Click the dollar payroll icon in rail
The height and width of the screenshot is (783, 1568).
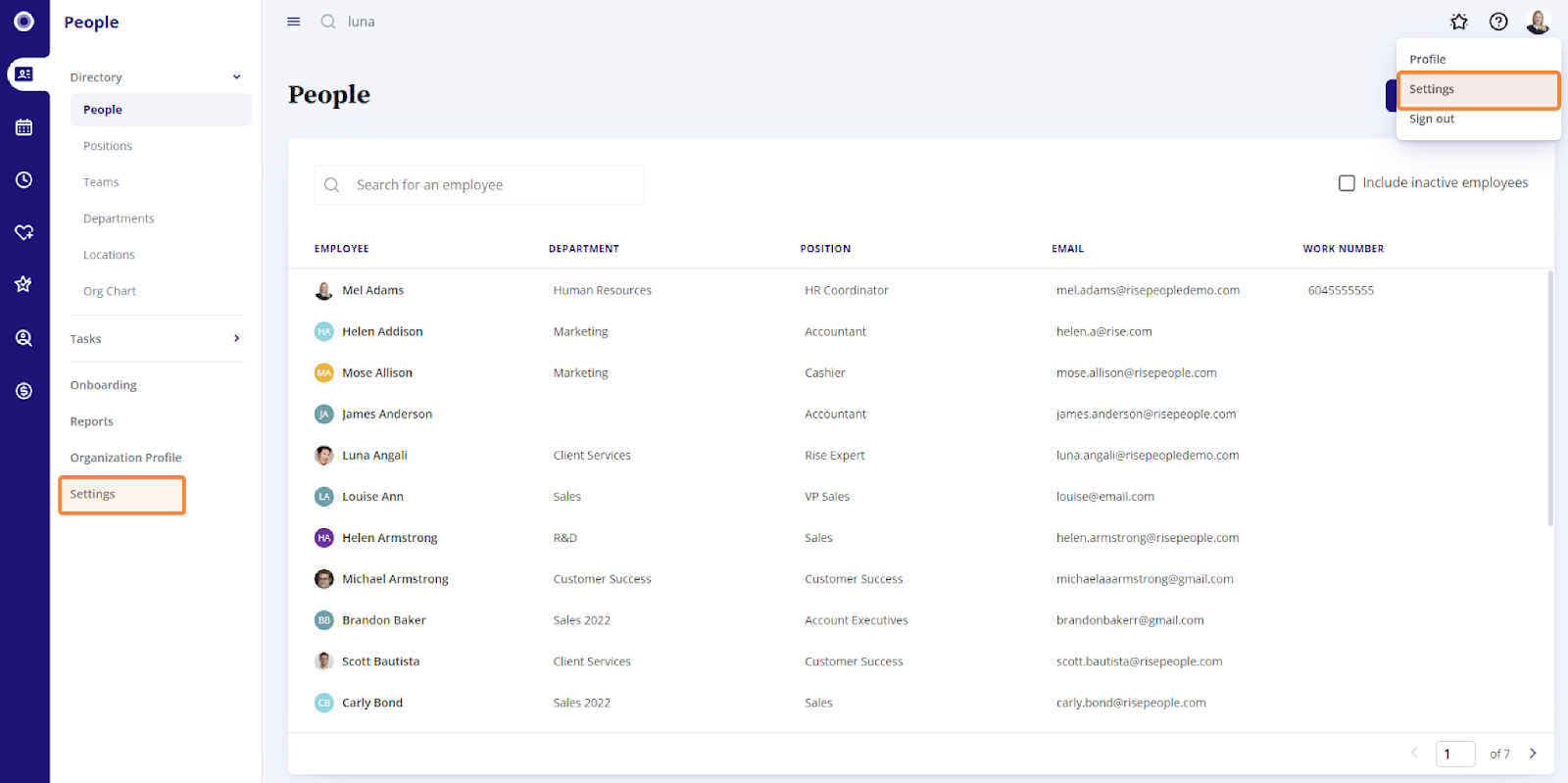[24, 391]
